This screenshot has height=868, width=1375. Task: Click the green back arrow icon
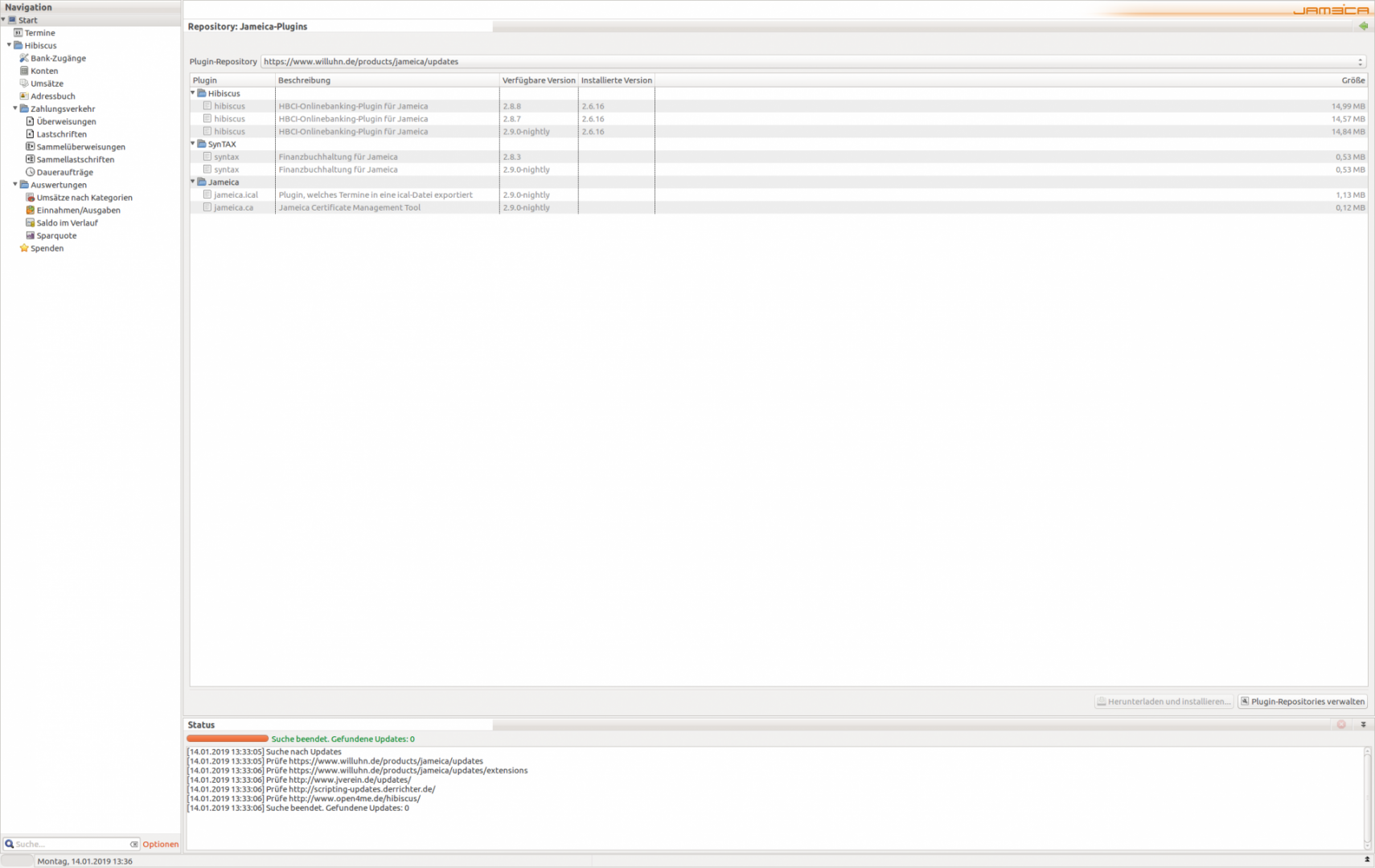(x=1363, y=27)
